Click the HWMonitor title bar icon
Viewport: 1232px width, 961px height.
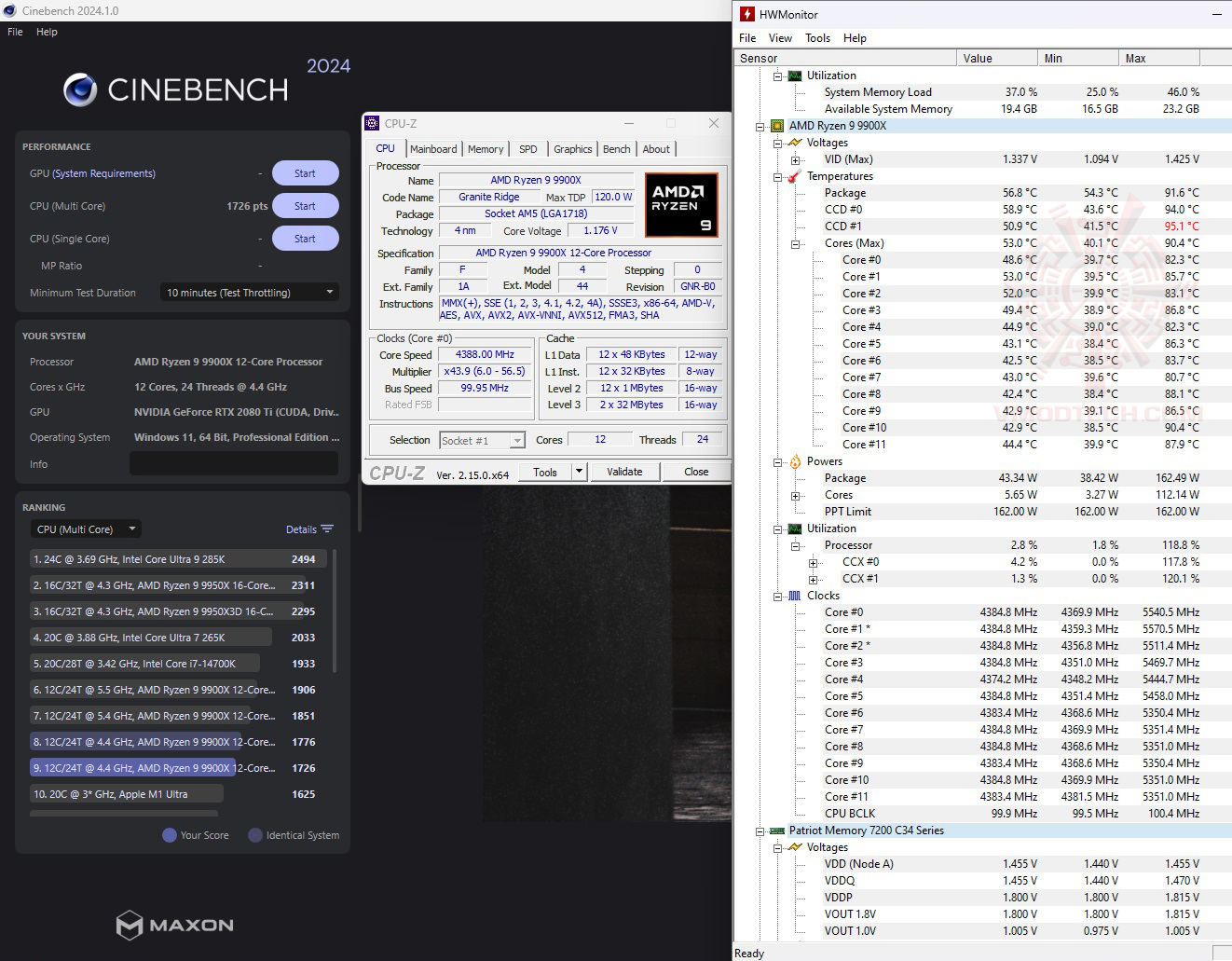coord(746,14)
